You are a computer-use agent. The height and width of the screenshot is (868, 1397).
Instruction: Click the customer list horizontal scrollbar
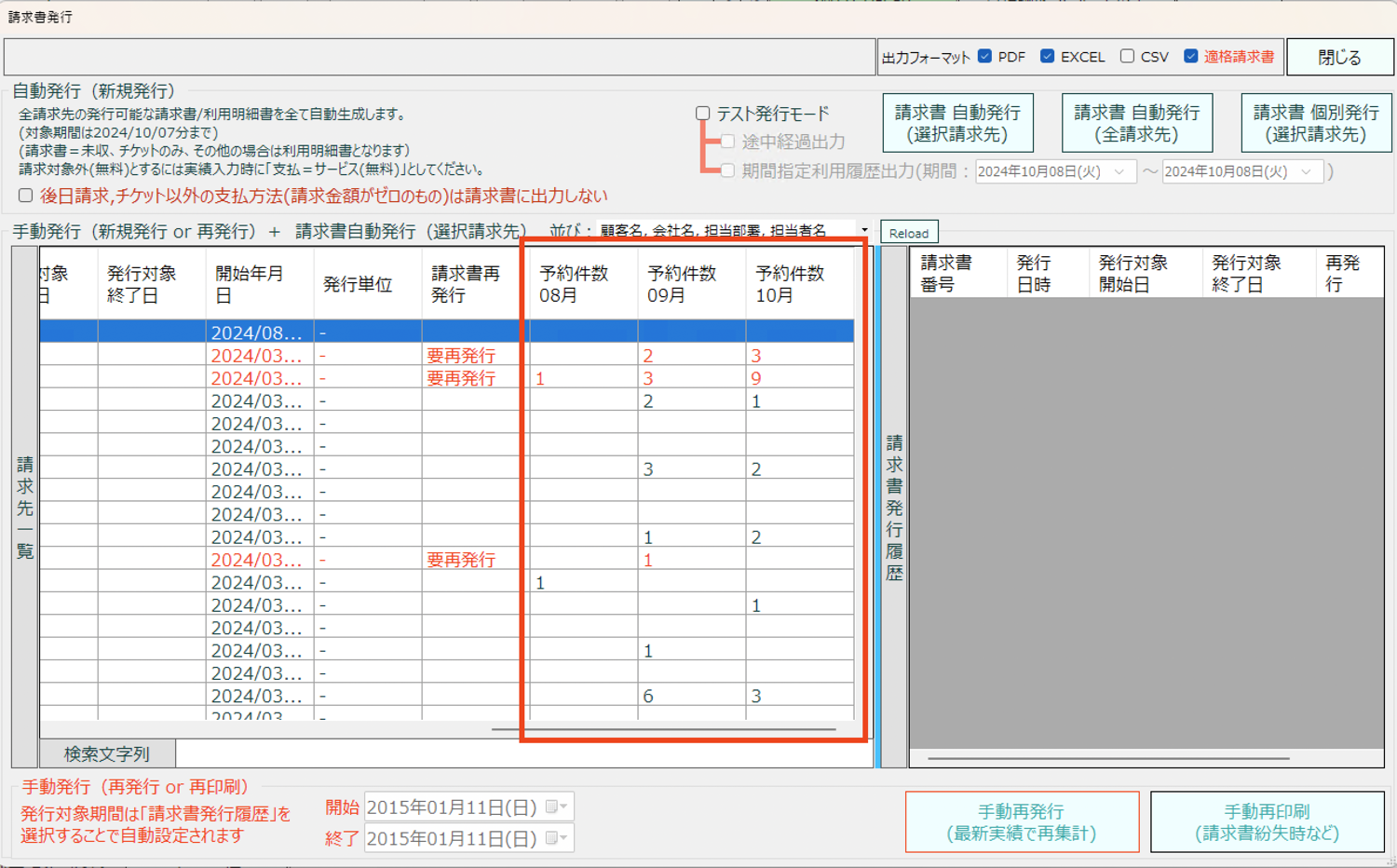point(663,729)
